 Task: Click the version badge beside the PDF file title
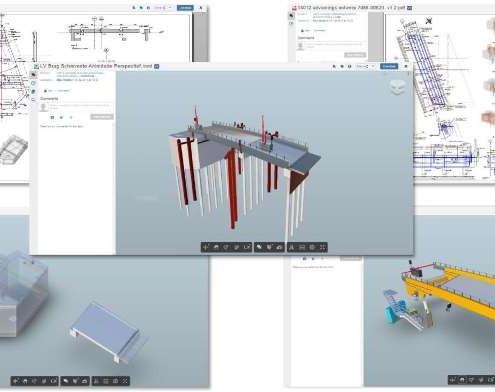[409, 8]
